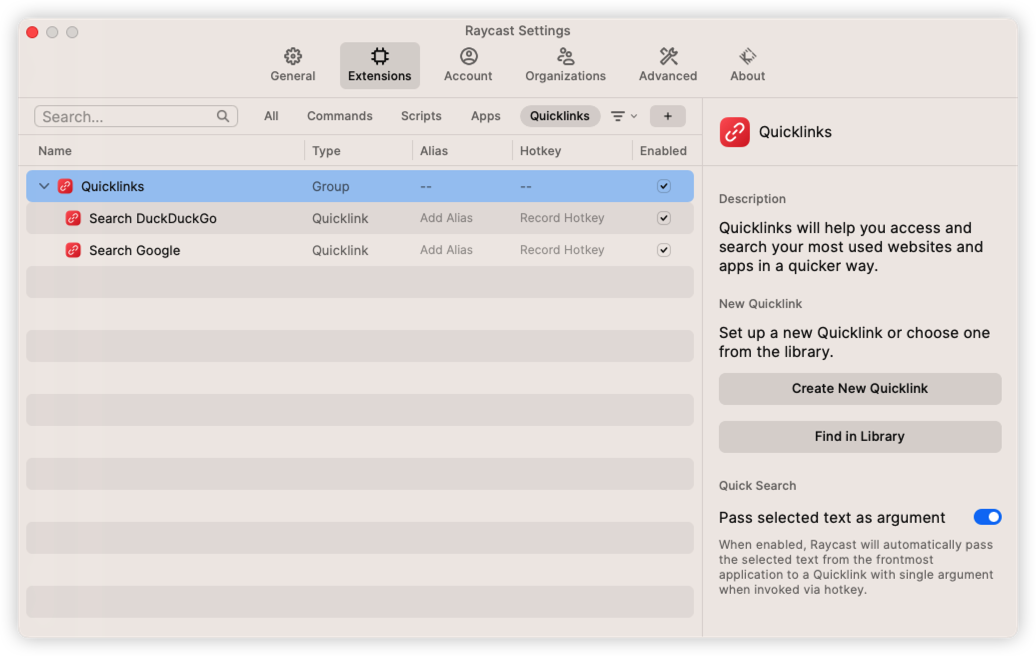Screen dimensions: 1036x656
Task: Toggle Enabled checkbox for Search DuckDuckGo
Action: pos(664,218)
